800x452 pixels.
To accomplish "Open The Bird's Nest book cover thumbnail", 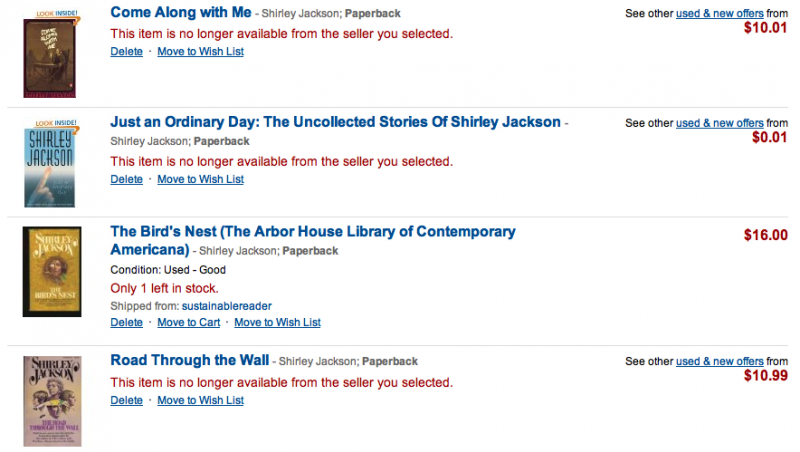I will (49, 271).
